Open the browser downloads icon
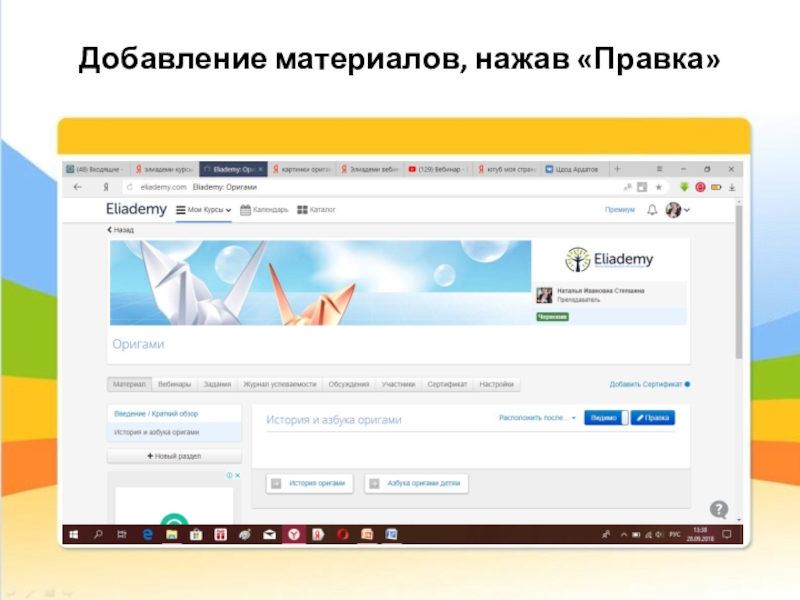The height and width of the screenshot is (600, 800). [x=732, y=187]
